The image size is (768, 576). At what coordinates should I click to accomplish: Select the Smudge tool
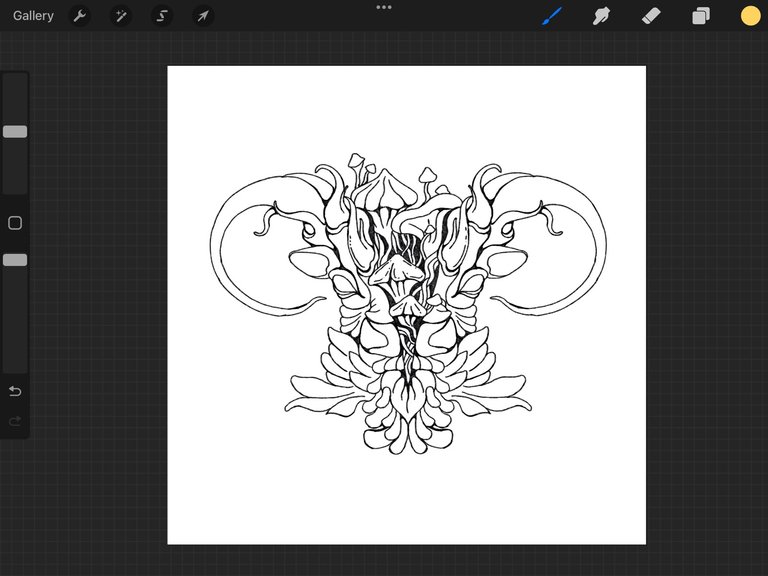coord(601,16)
